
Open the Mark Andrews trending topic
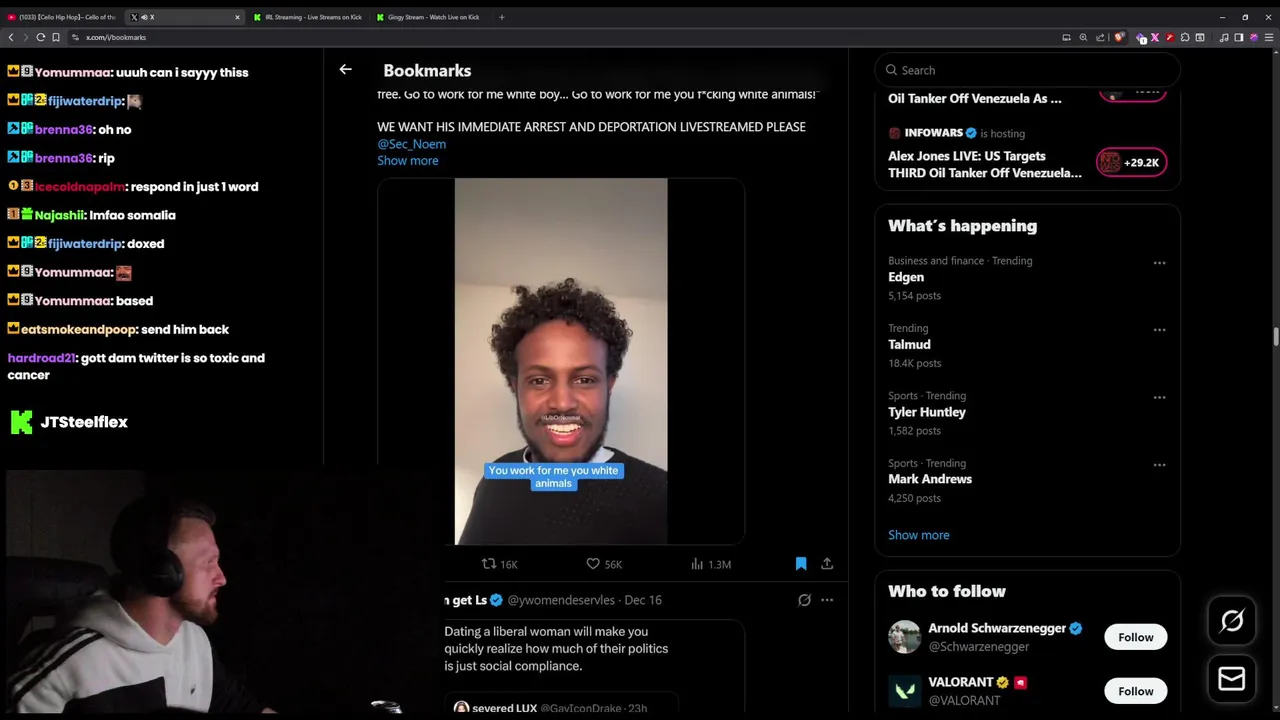click(930, 479)
